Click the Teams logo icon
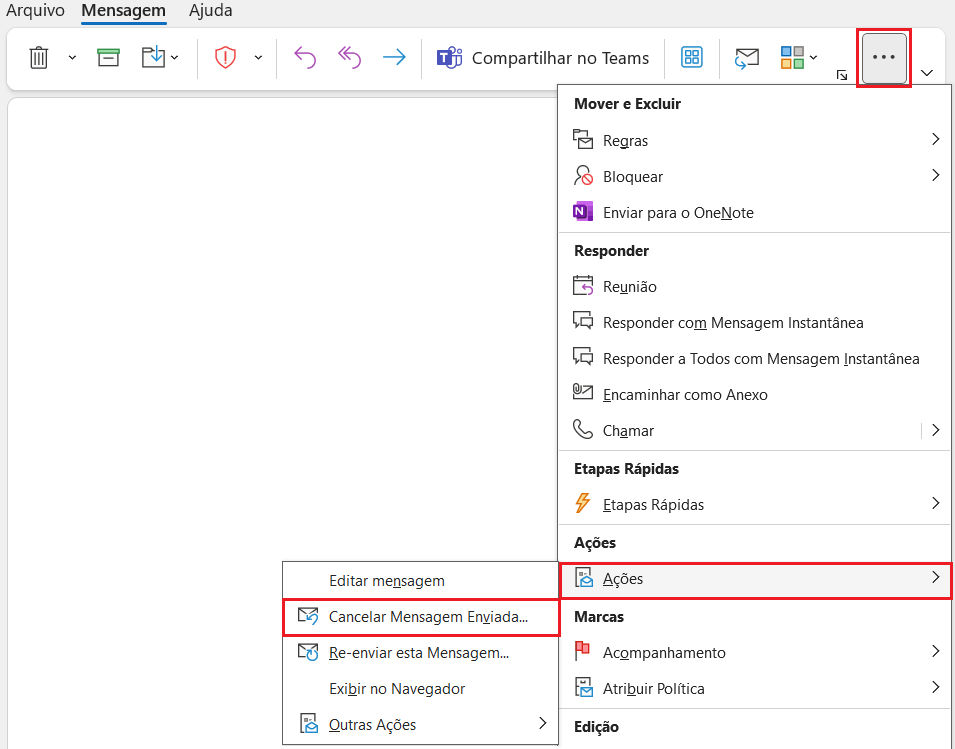 click(x=449, y=58)
